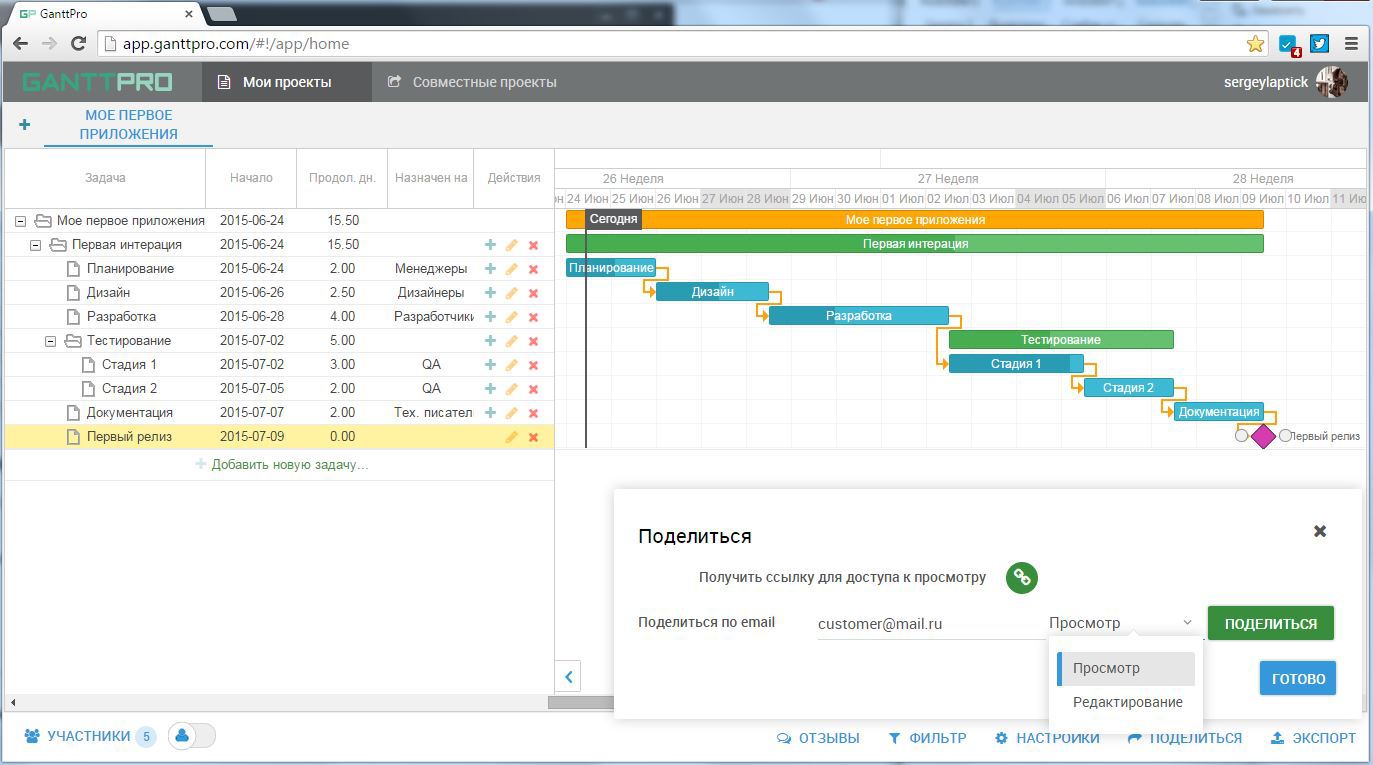This screenshot has width=1373, height=765.
Task: Bookmark page with the star icon
Action: pos(1255,44)
